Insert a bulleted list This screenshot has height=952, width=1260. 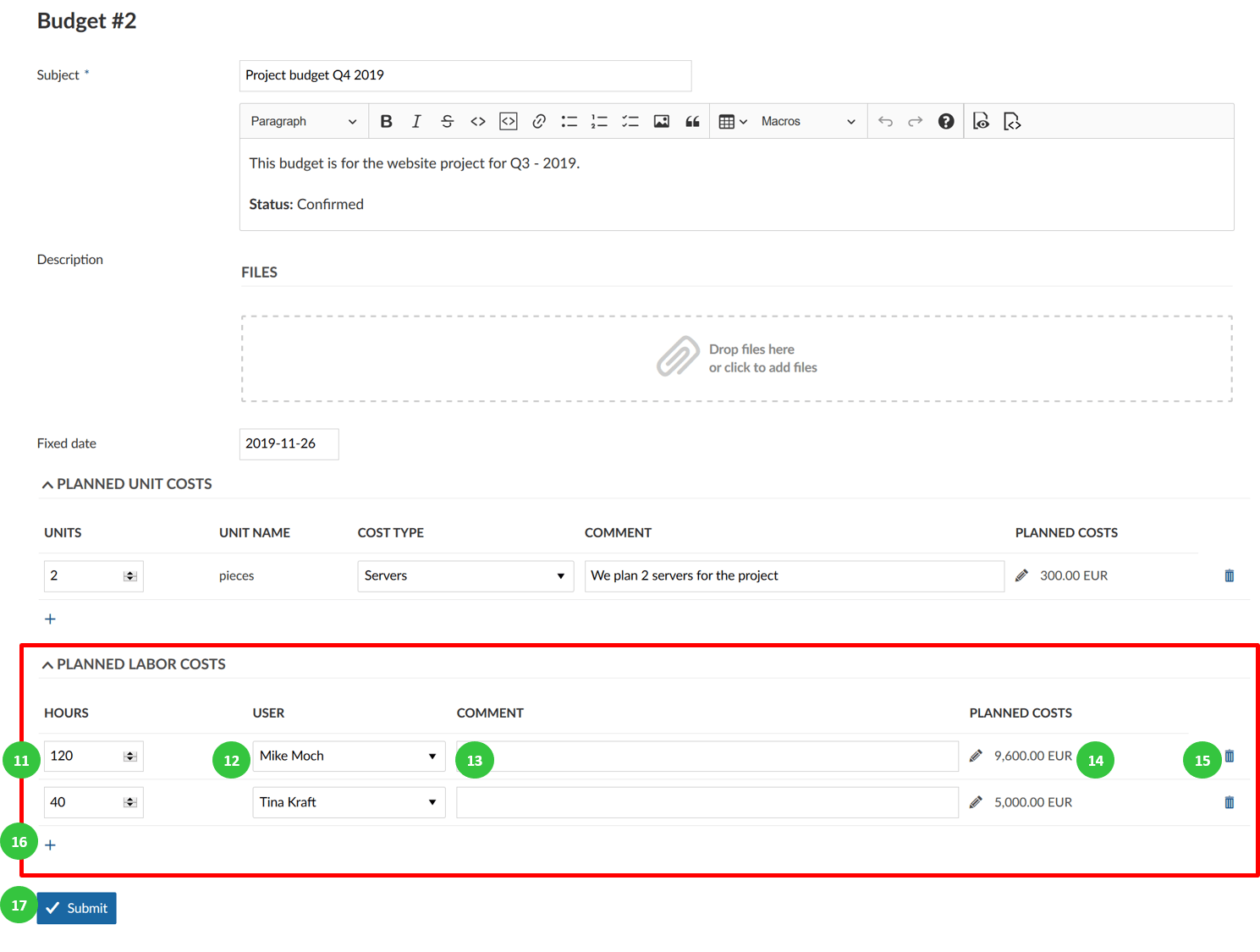coord(569,122)
